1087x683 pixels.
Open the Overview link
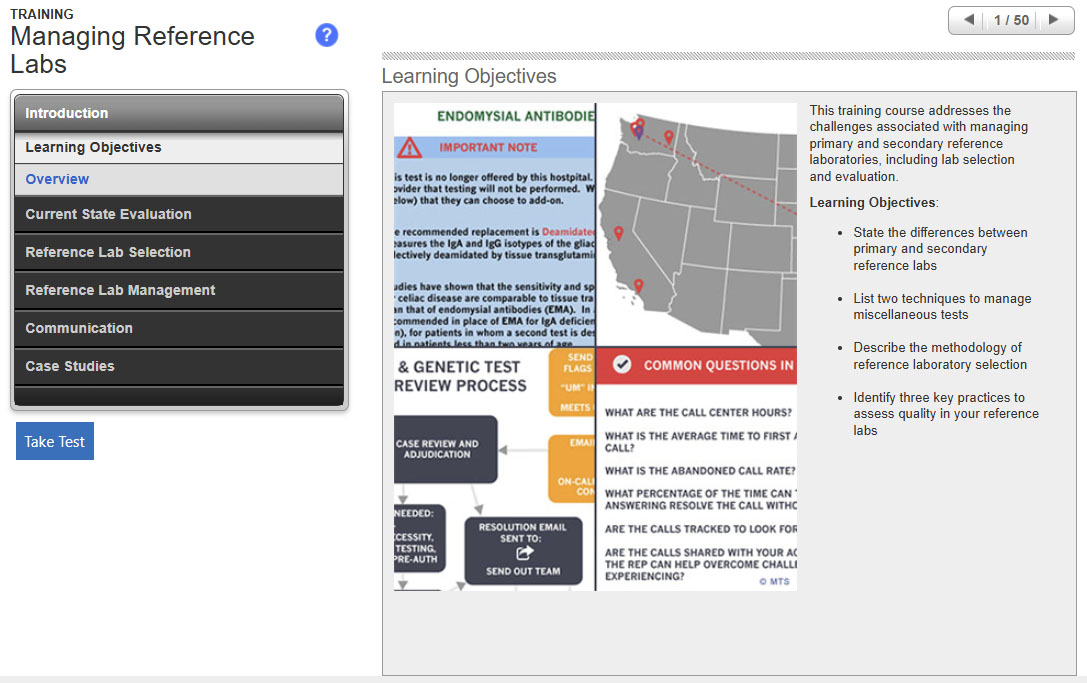coord(57,179)
